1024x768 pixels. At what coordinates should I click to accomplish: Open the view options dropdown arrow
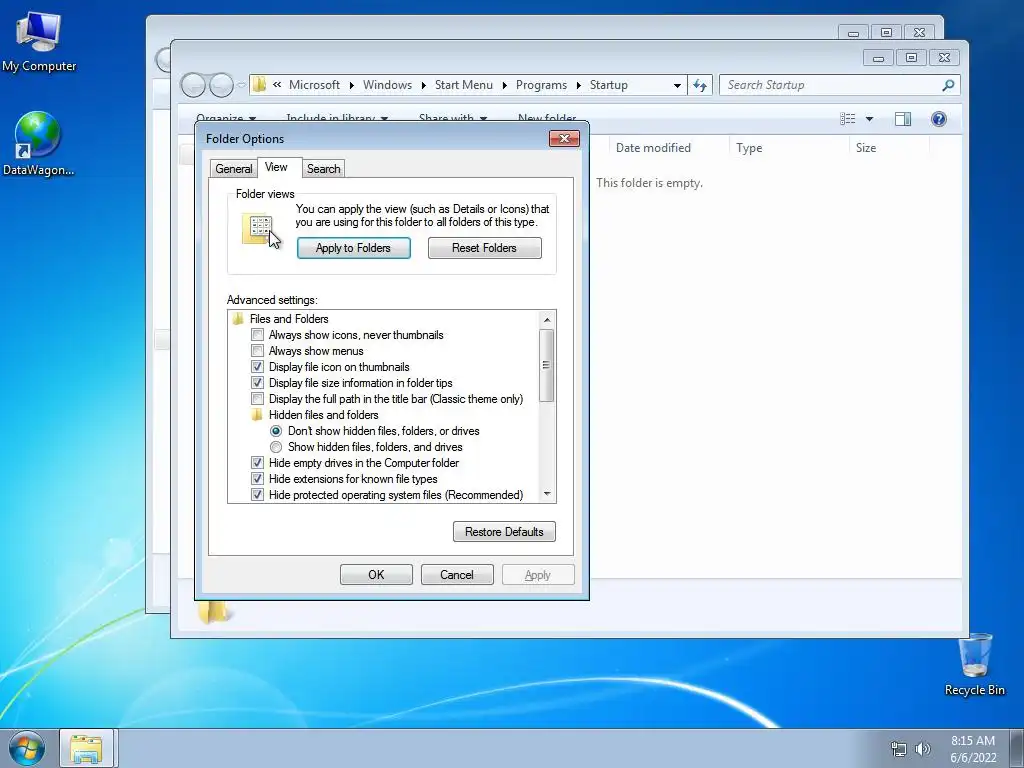(x=869, y=119)
